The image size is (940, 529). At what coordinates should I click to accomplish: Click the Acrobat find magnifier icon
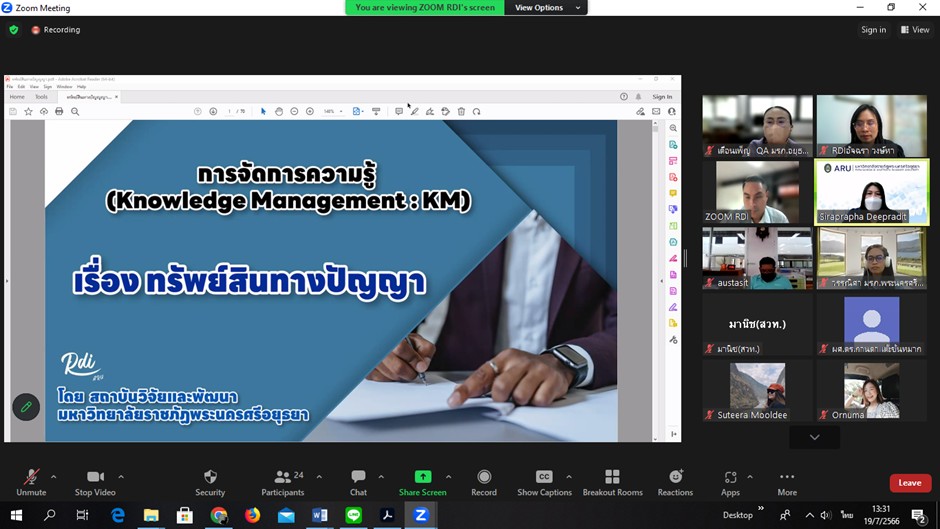pos(75,112)
